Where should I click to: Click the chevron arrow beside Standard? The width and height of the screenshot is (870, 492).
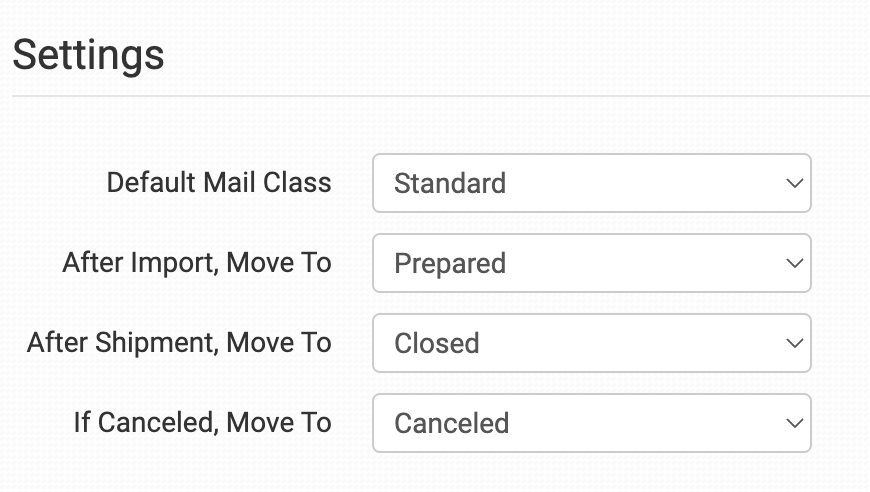795,184
